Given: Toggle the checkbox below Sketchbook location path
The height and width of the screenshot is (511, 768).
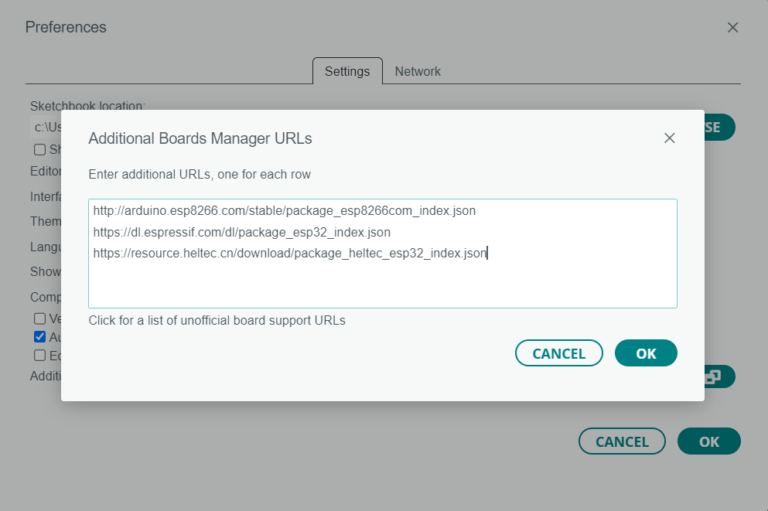Looking at the screenshot, I should (x=40, y=149).
